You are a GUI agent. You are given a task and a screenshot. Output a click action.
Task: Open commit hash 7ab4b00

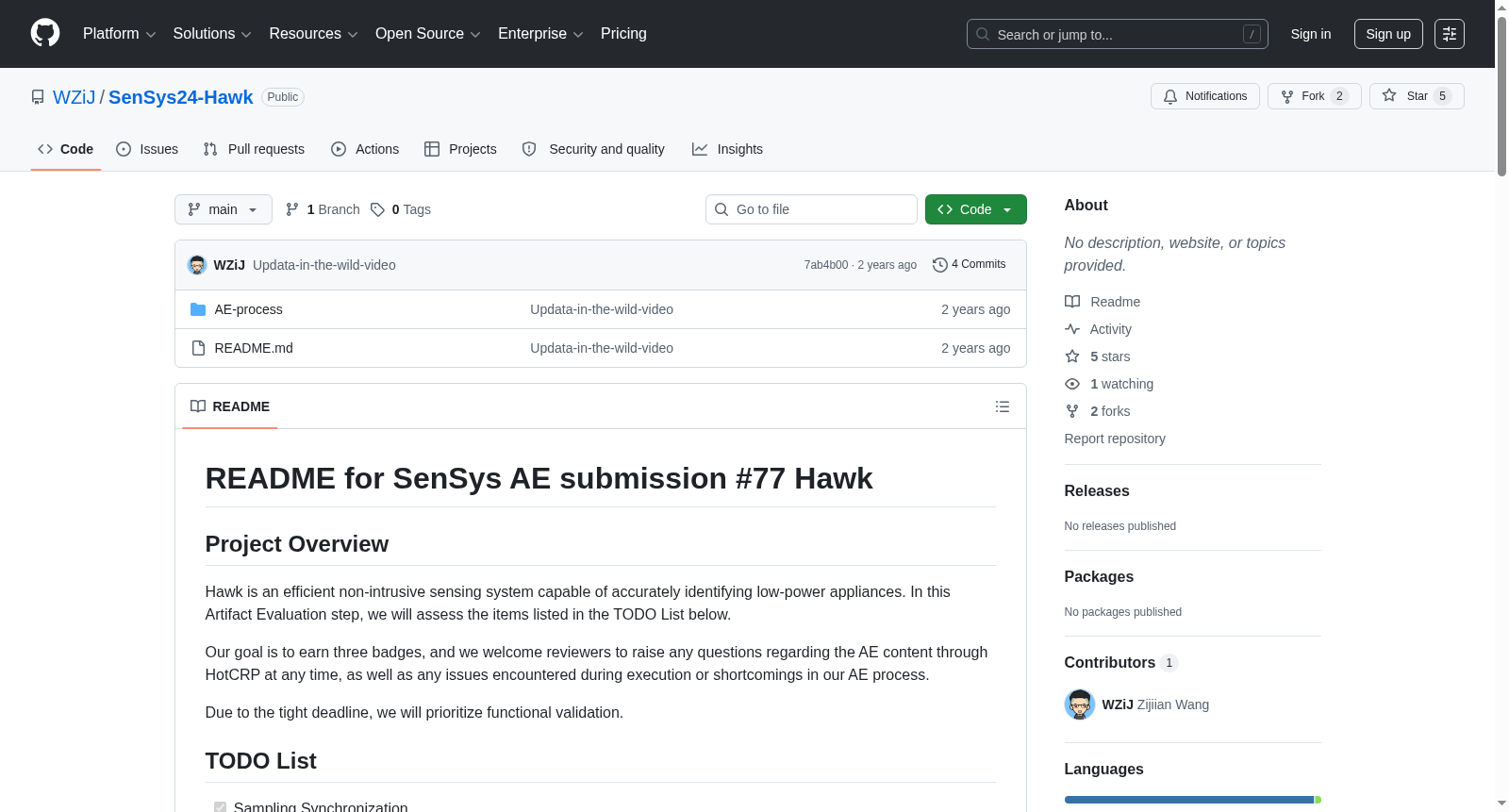tap(826, 265)
